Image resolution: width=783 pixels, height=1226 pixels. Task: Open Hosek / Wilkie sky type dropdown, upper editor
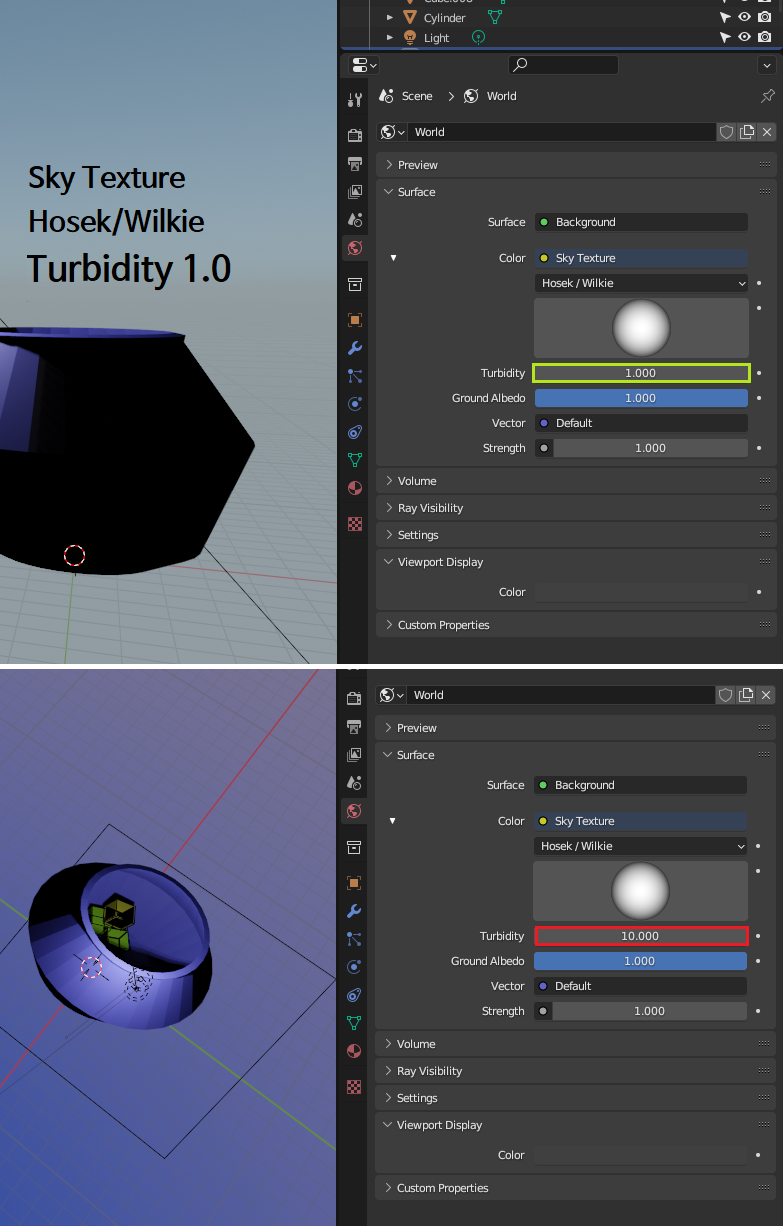tap(641, 283)
